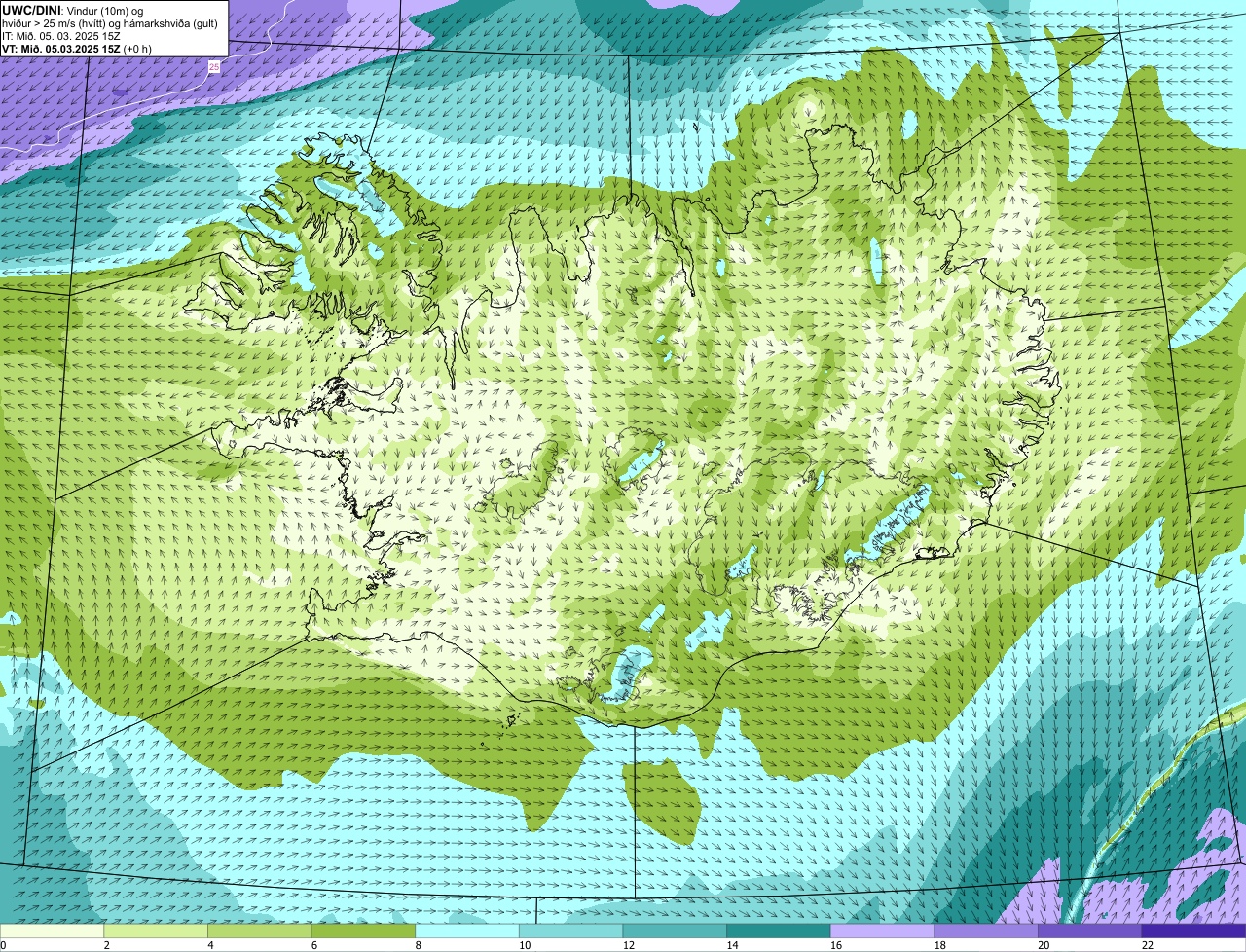Viewport: 1246px width, 952px height.
Task: Click the dark indigo swatch above 22 m/s
Action: (x=1194, y=932)
